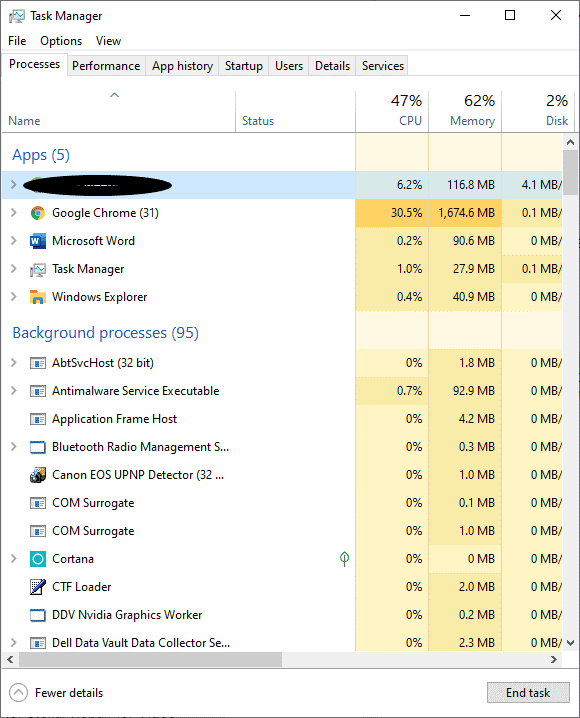Open the Options menu
580x718 pixels.
[x=61, y=41]
